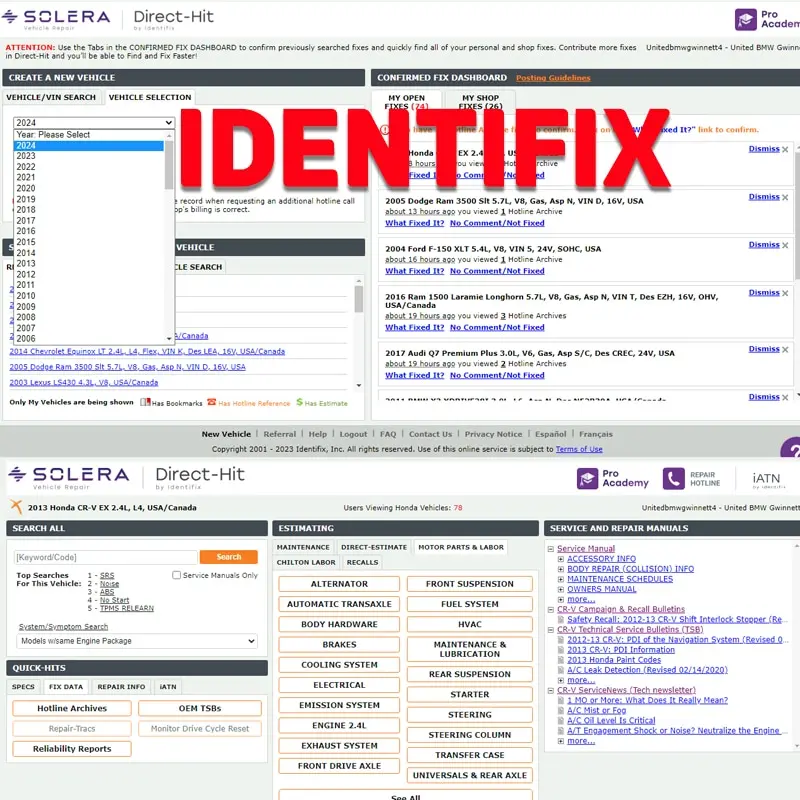Click year list scroll down arrow
800x800 pixels.
click(169, 338)
